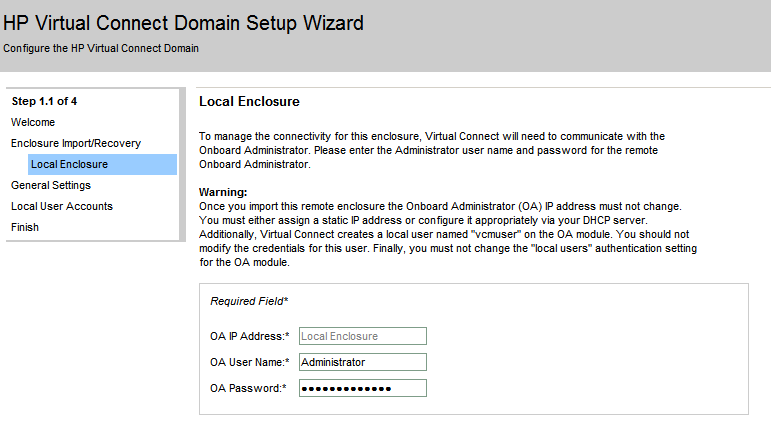Click the HP Virtual Connect Domain Setup Wizard title
The image size is (771, 441).
coord(183,22)
